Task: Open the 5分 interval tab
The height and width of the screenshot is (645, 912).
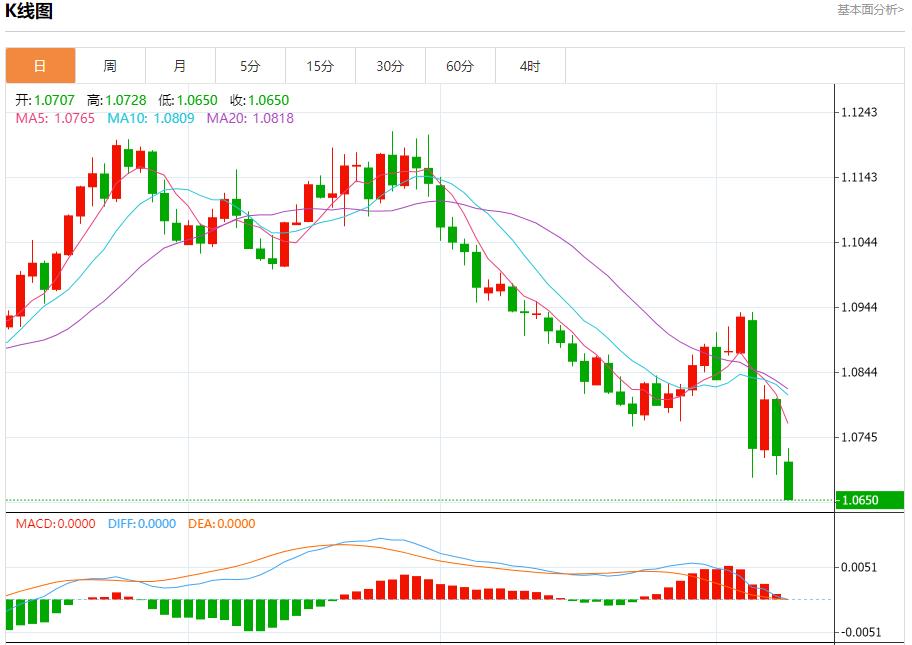Action: point(250,66)
